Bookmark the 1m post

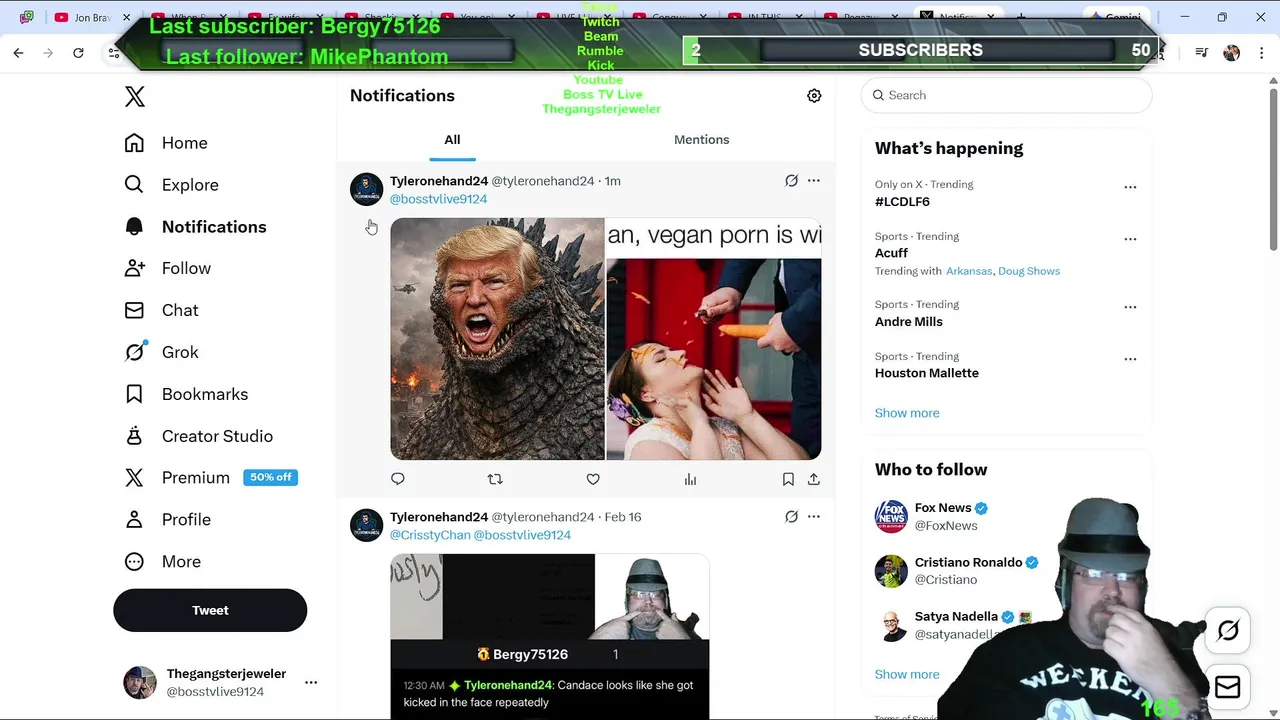(788, 479)
